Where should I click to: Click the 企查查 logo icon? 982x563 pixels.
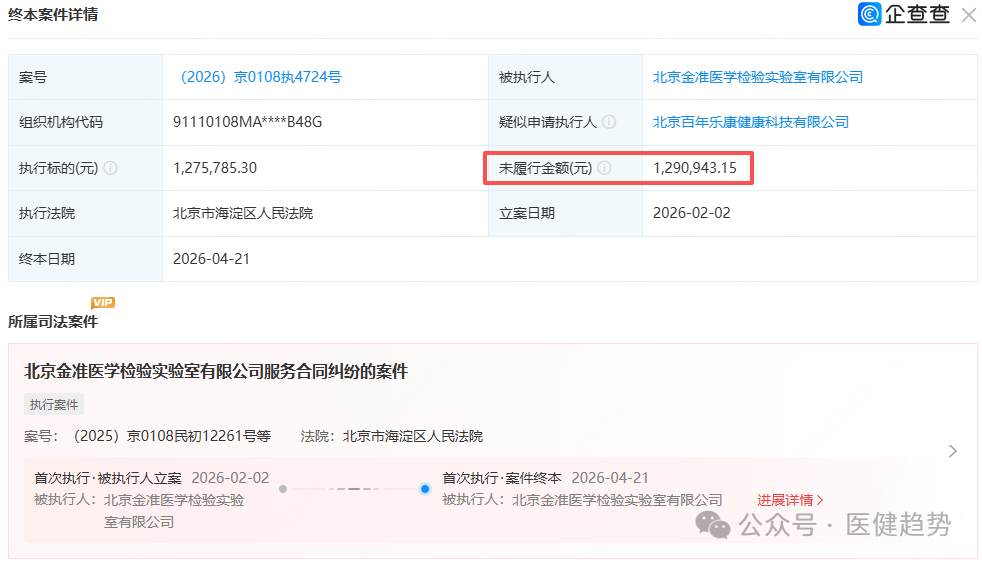869,14
